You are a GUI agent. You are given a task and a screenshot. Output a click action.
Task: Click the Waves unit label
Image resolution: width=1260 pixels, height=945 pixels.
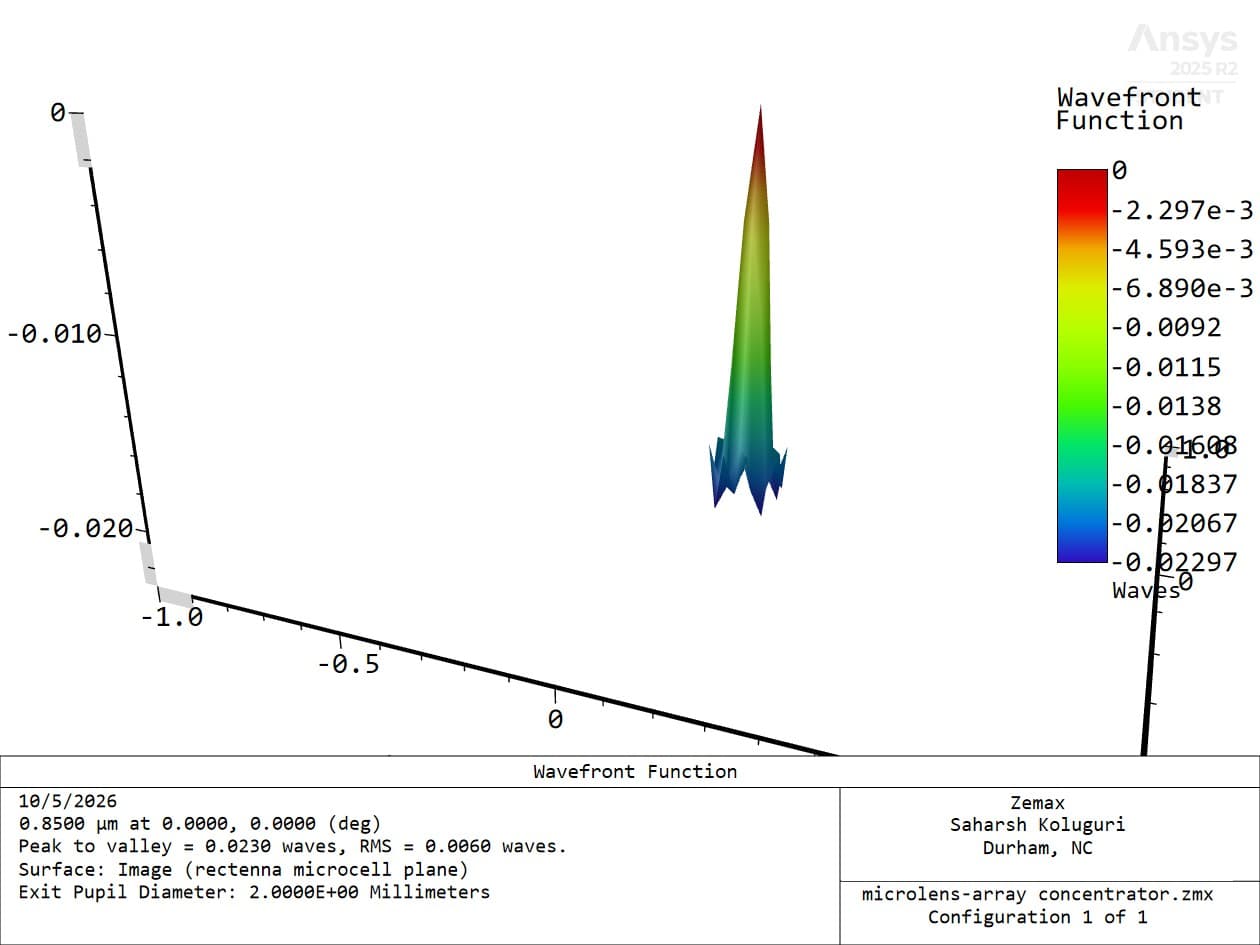click(x=1146, y=590)
